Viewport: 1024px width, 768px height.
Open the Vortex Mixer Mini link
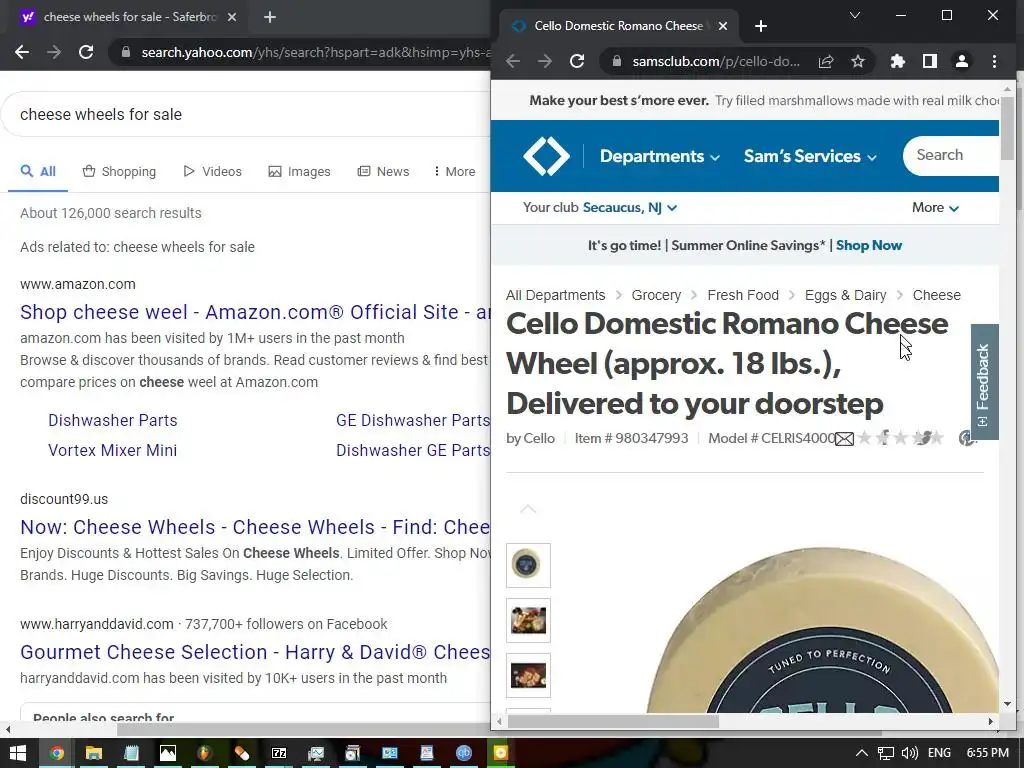point(113,451)
